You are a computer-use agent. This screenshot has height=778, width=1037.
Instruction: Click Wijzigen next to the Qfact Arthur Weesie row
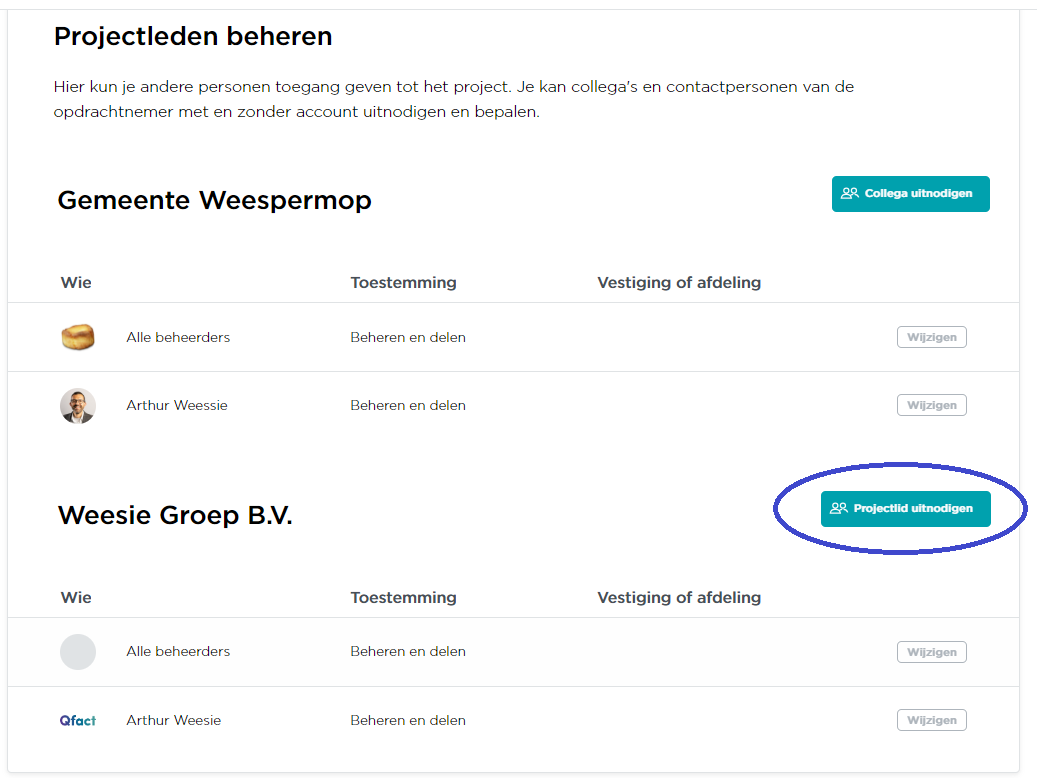(x=932, y=720)
